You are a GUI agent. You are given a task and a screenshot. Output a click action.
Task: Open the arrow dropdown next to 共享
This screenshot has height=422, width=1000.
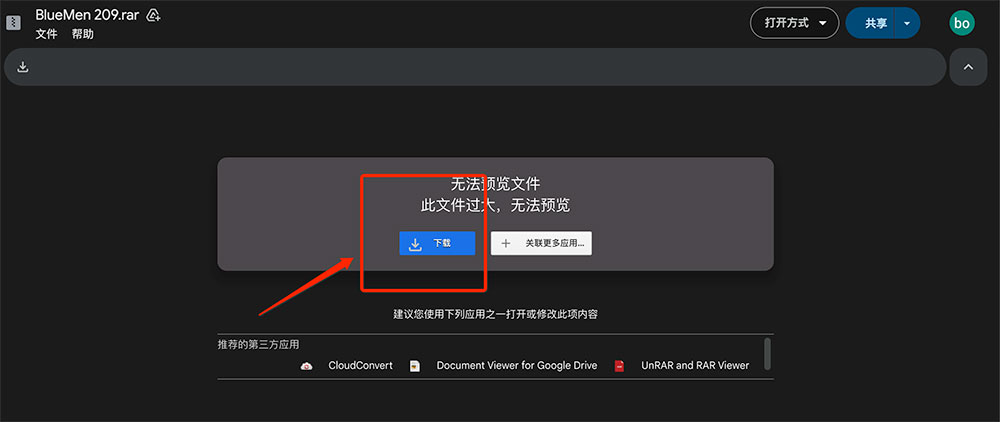907,23
